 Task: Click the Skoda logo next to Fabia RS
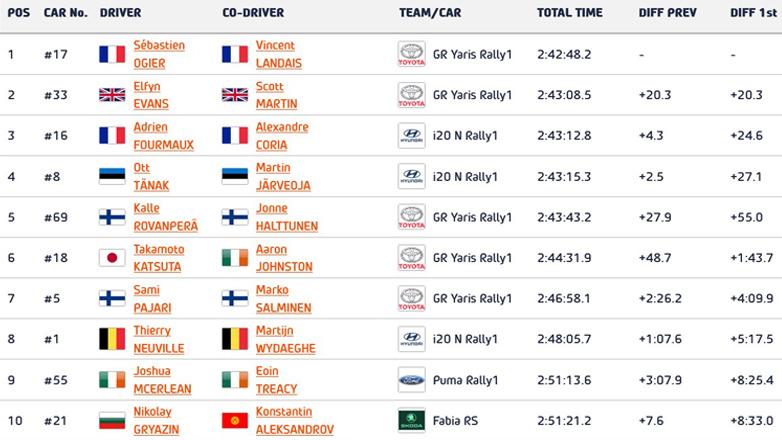[x=411, y=421]
